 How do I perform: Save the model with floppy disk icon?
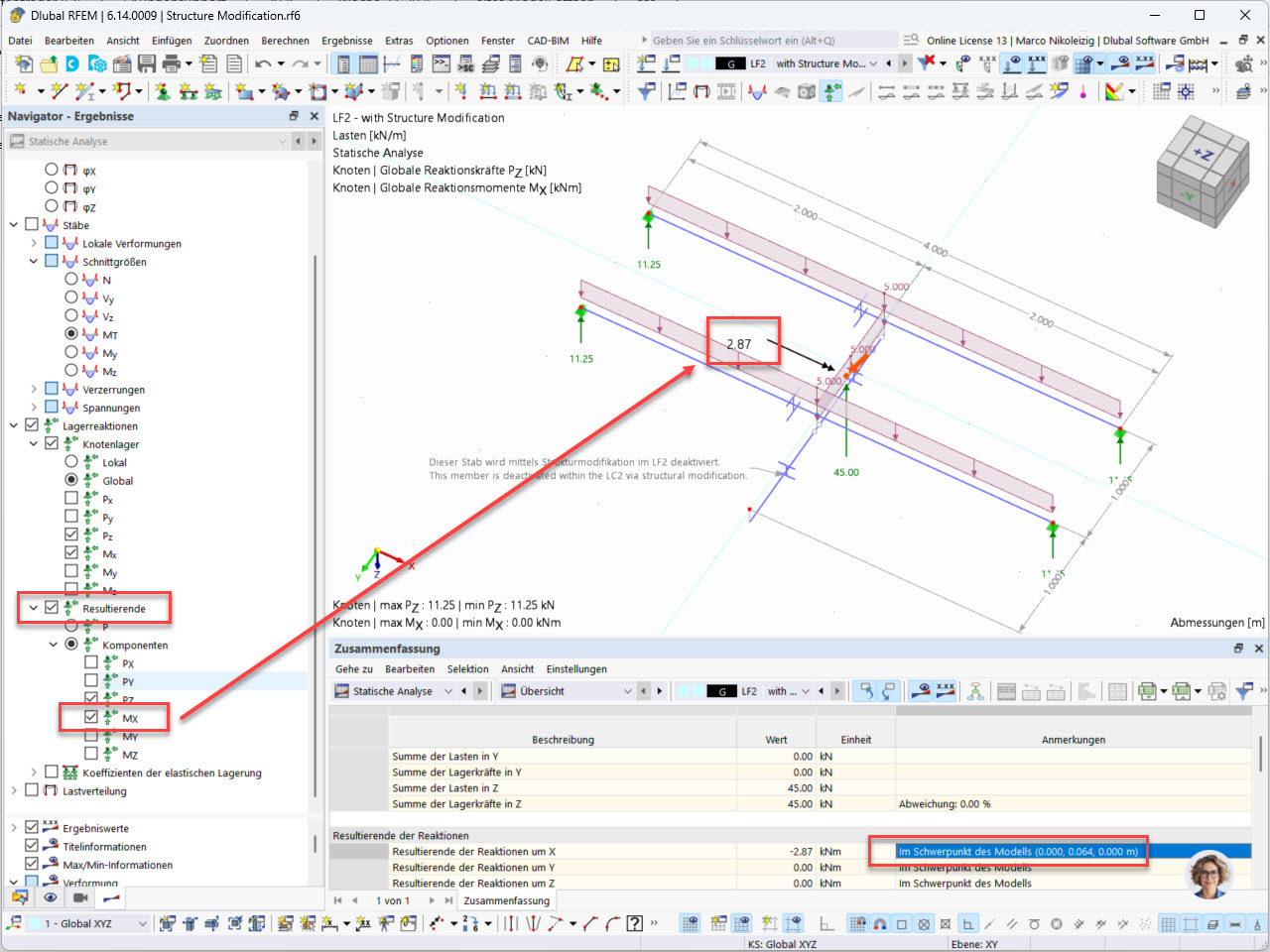(x=147, y=63)
